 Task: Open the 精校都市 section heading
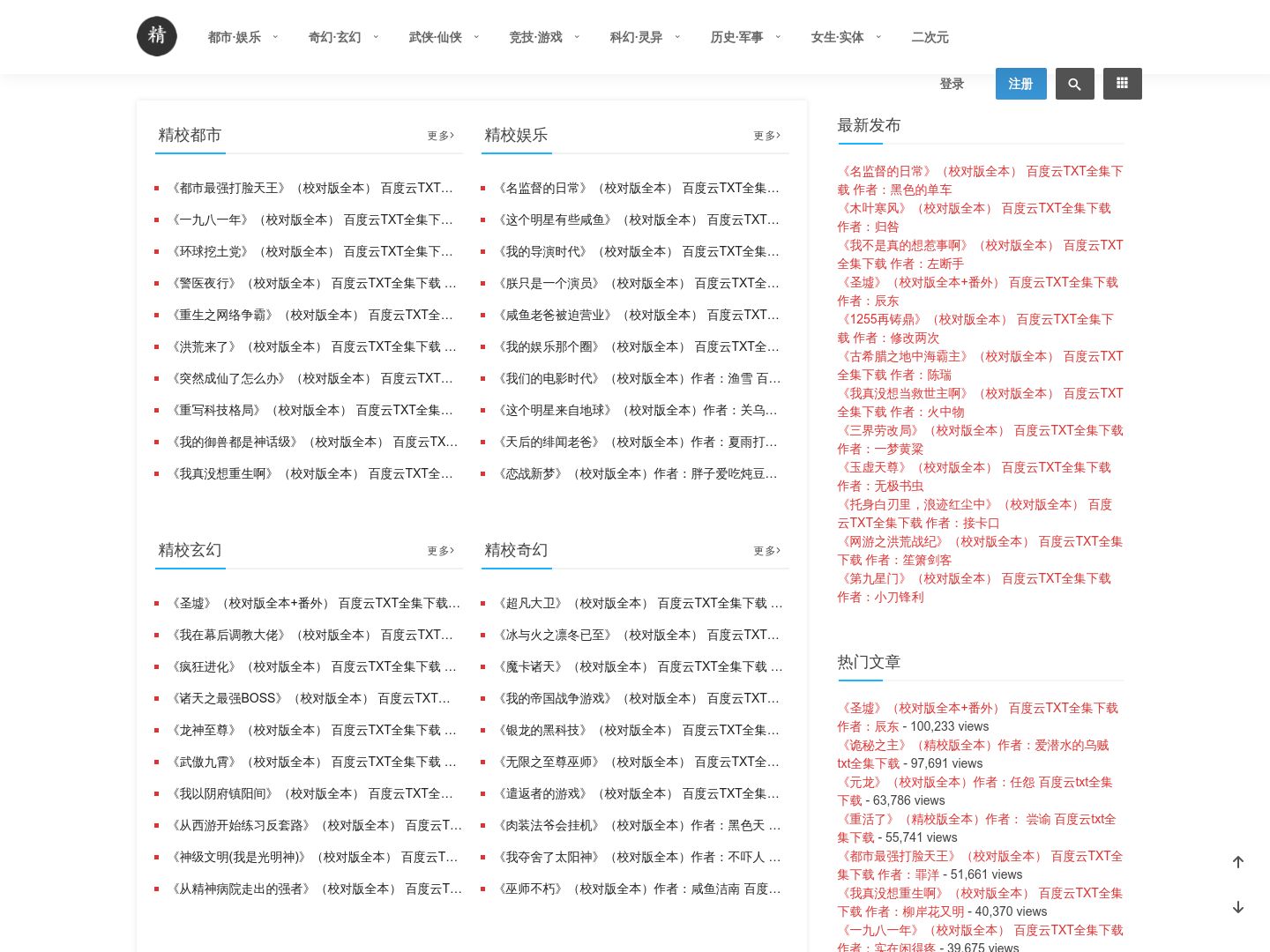[x=190, y=135]
